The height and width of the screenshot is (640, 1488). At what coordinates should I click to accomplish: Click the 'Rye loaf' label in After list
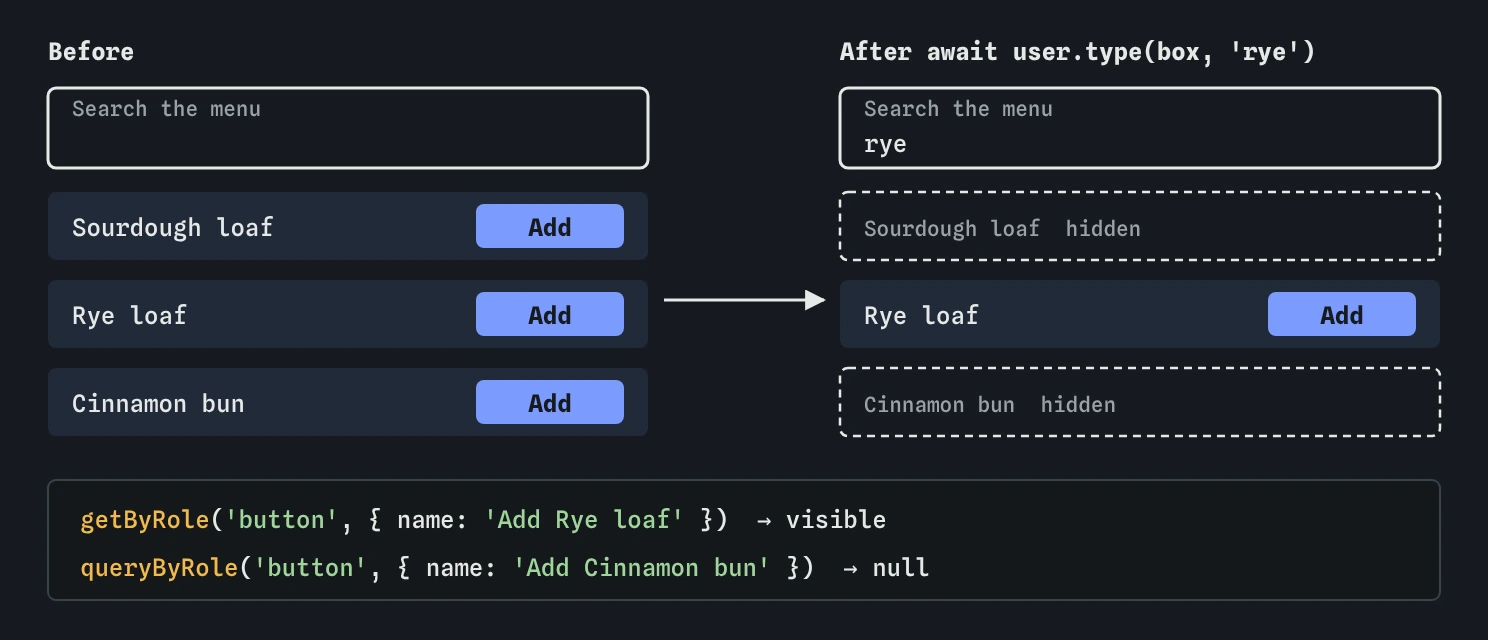(921, 315)
